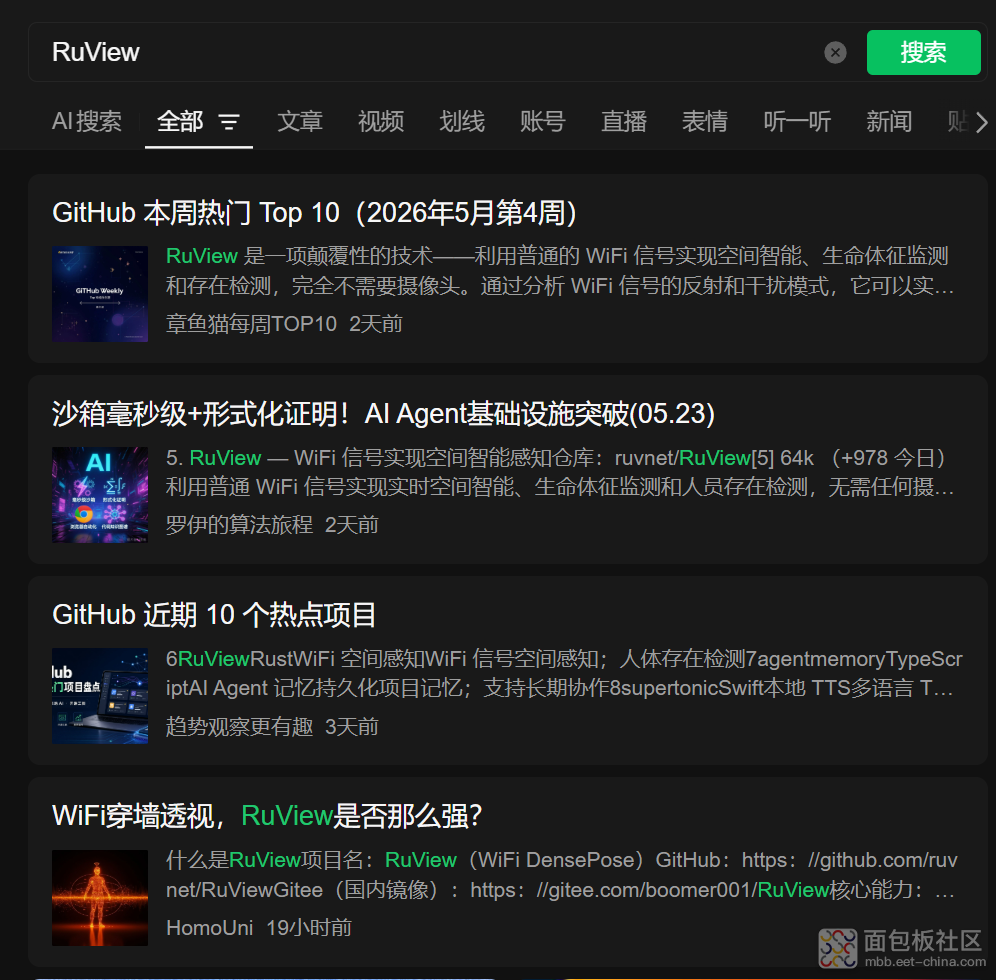The width and height of the screenshot is (996, 980).
Task: Open filter icon next to 全部
Action: (229, 121)
